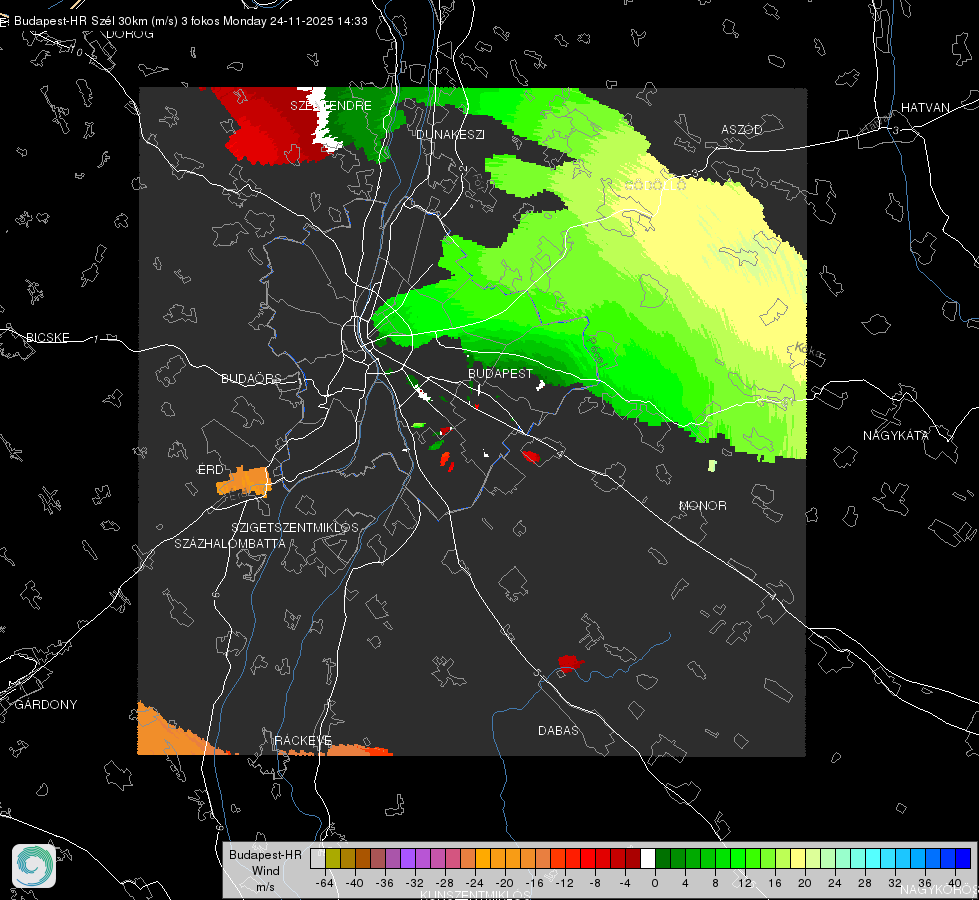Click the HATVAN town label
979x900 pixels.
[x=925, y=108]
